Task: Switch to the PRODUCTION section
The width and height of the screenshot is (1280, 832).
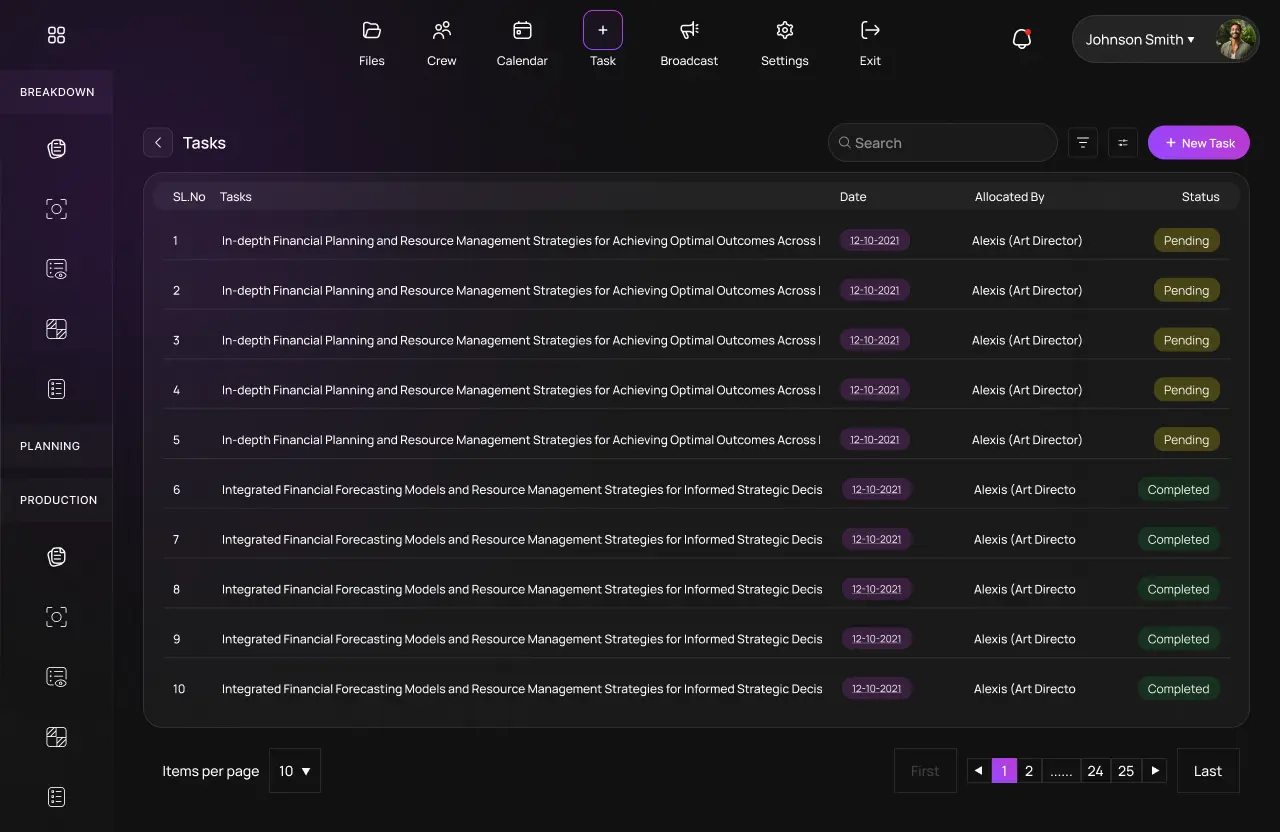Action: click(58, 499)
